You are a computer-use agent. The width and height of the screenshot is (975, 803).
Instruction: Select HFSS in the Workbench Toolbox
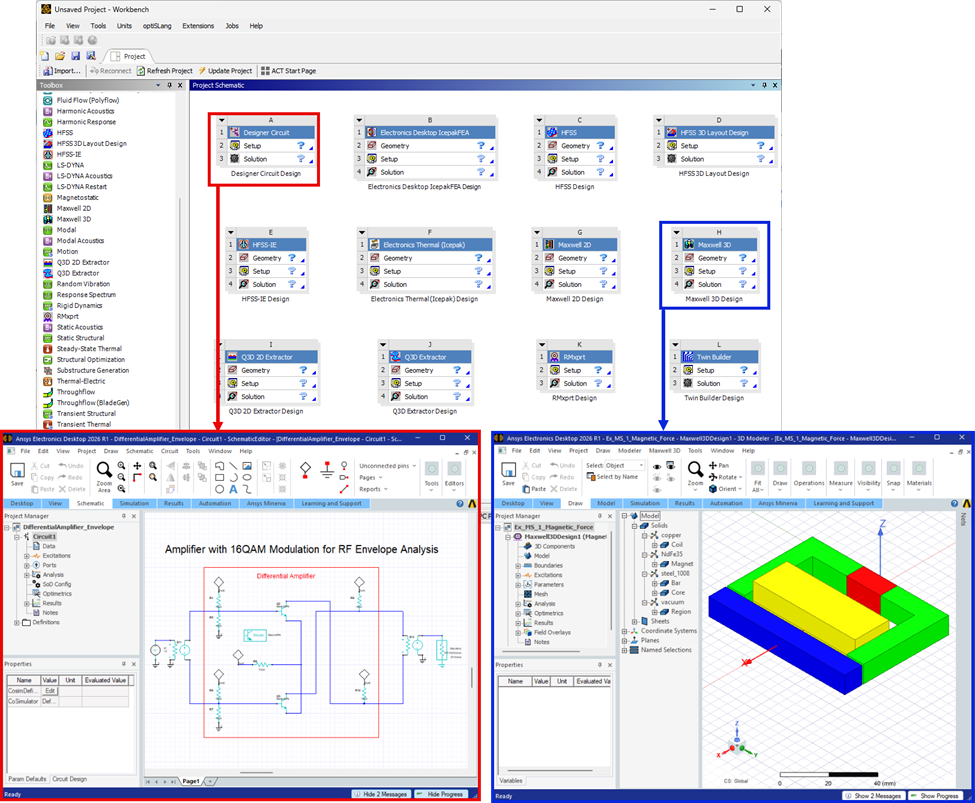coord(65,132)
